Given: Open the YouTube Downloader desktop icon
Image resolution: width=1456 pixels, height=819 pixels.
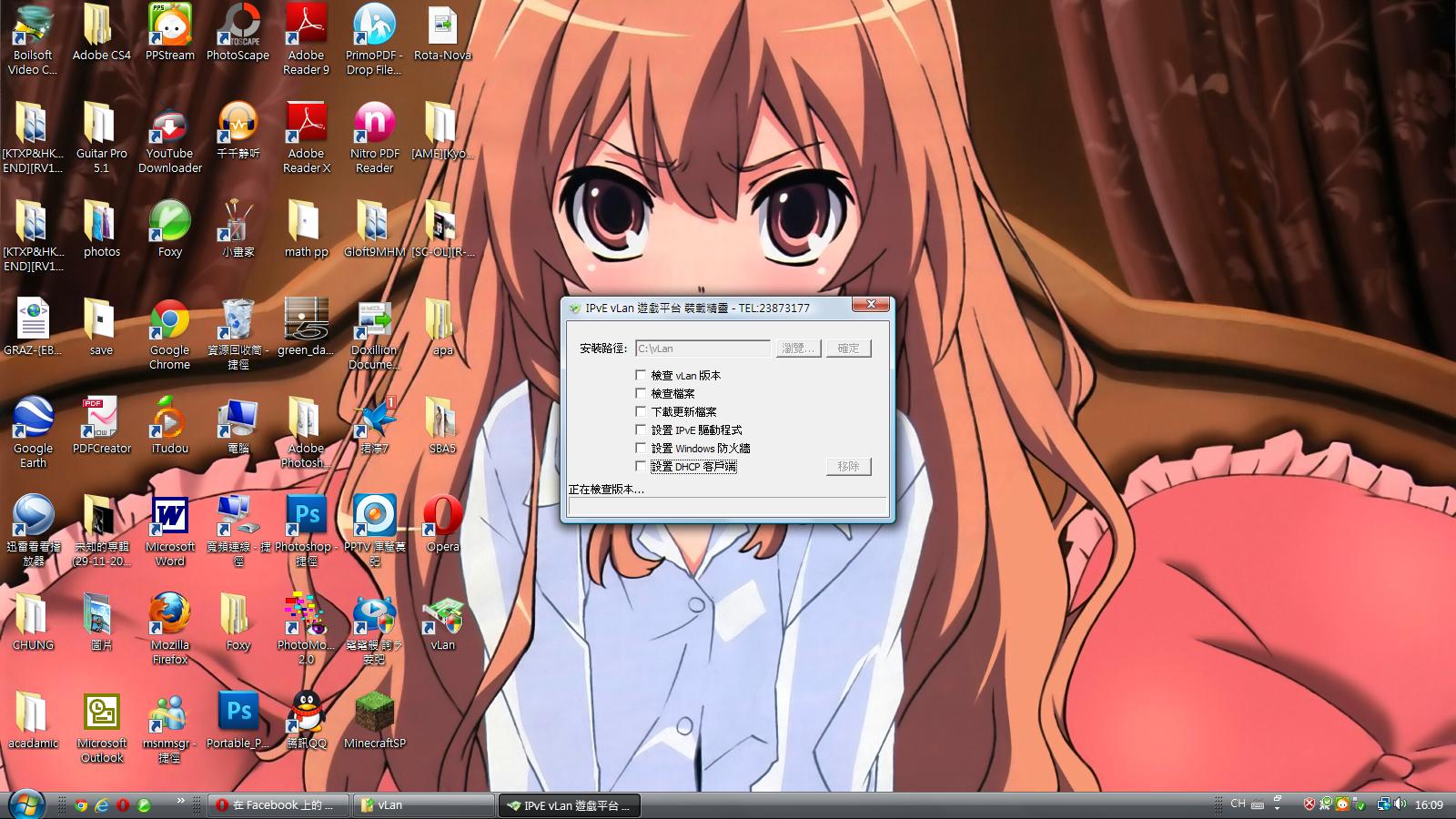Looking at the screenshot, I should 169,128.
